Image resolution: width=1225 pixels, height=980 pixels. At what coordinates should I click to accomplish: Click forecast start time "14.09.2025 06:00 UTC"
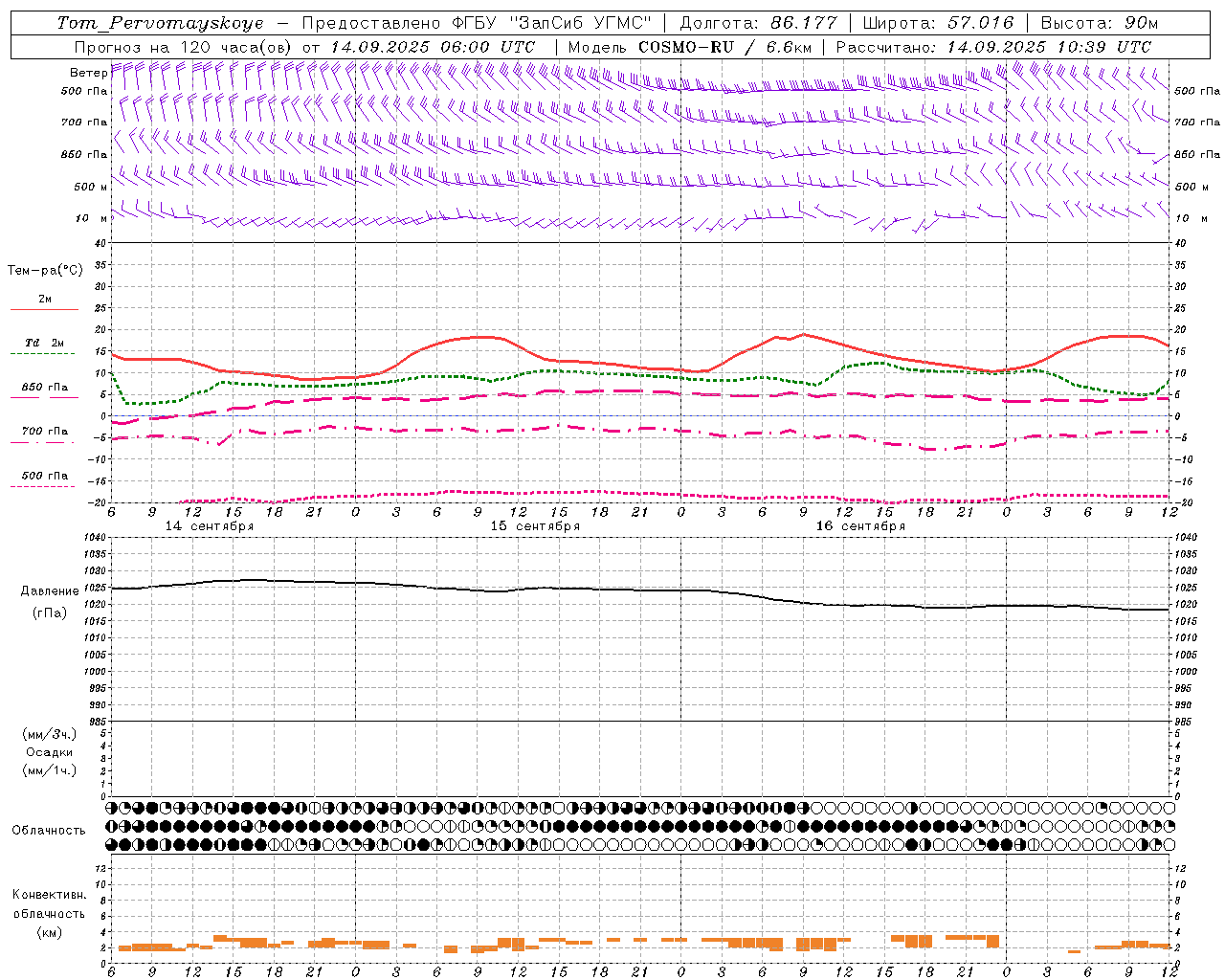433,47
